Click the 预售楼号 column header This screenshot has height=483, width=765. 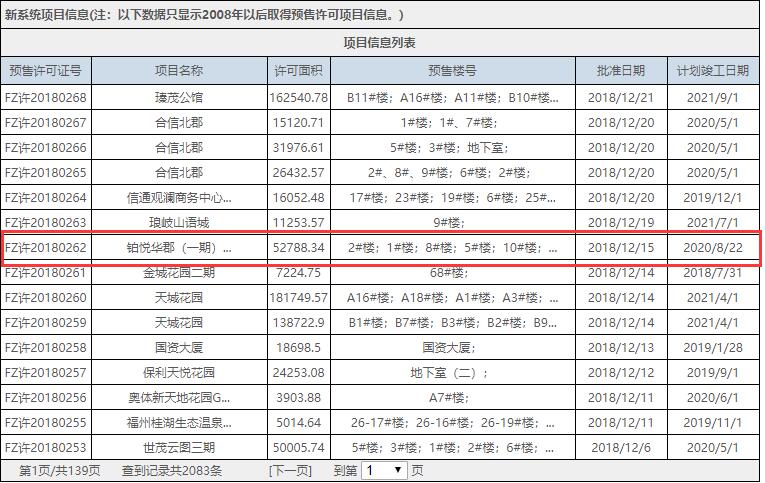click(452, 71)
